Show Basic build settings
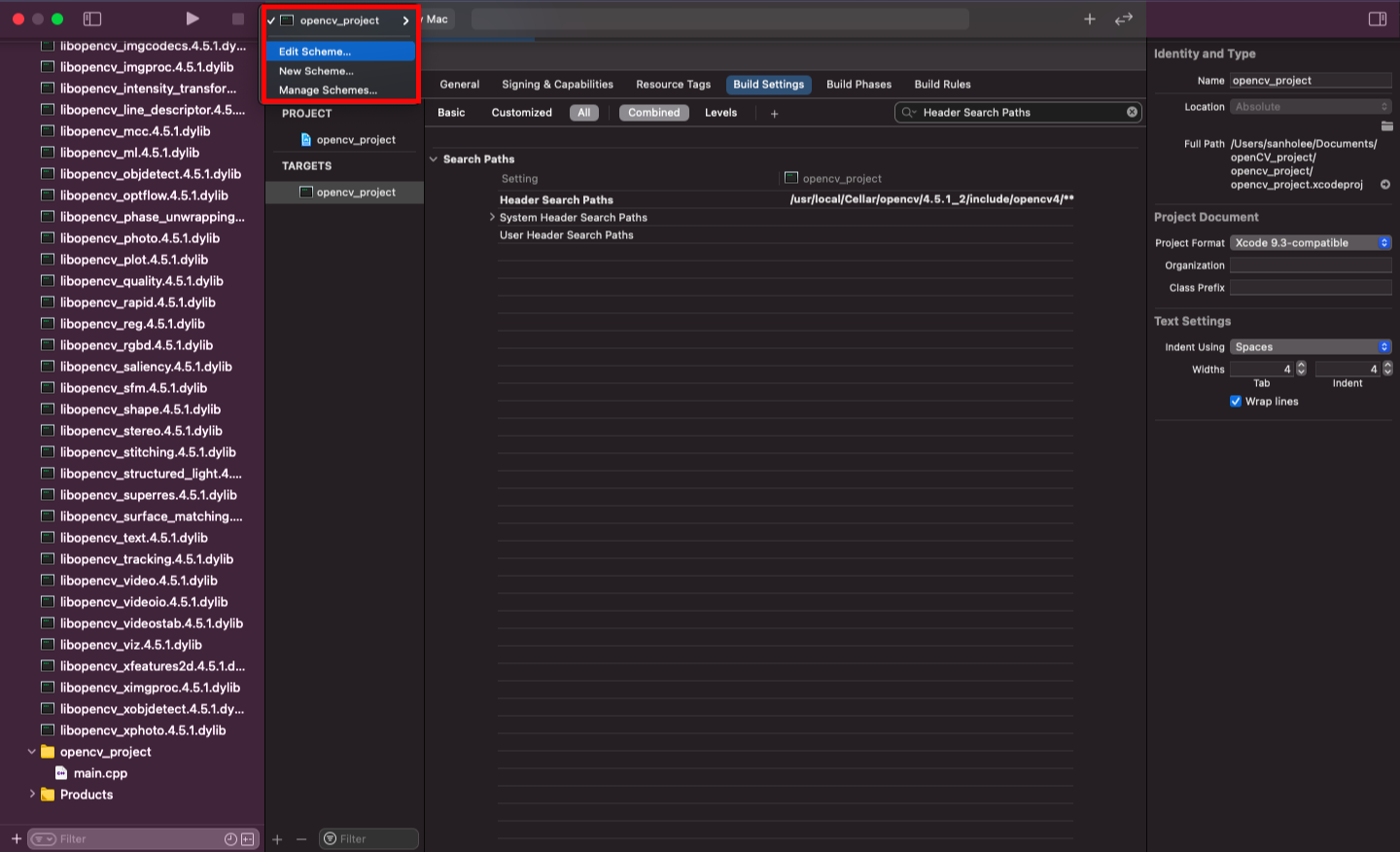 coord(451,113)
